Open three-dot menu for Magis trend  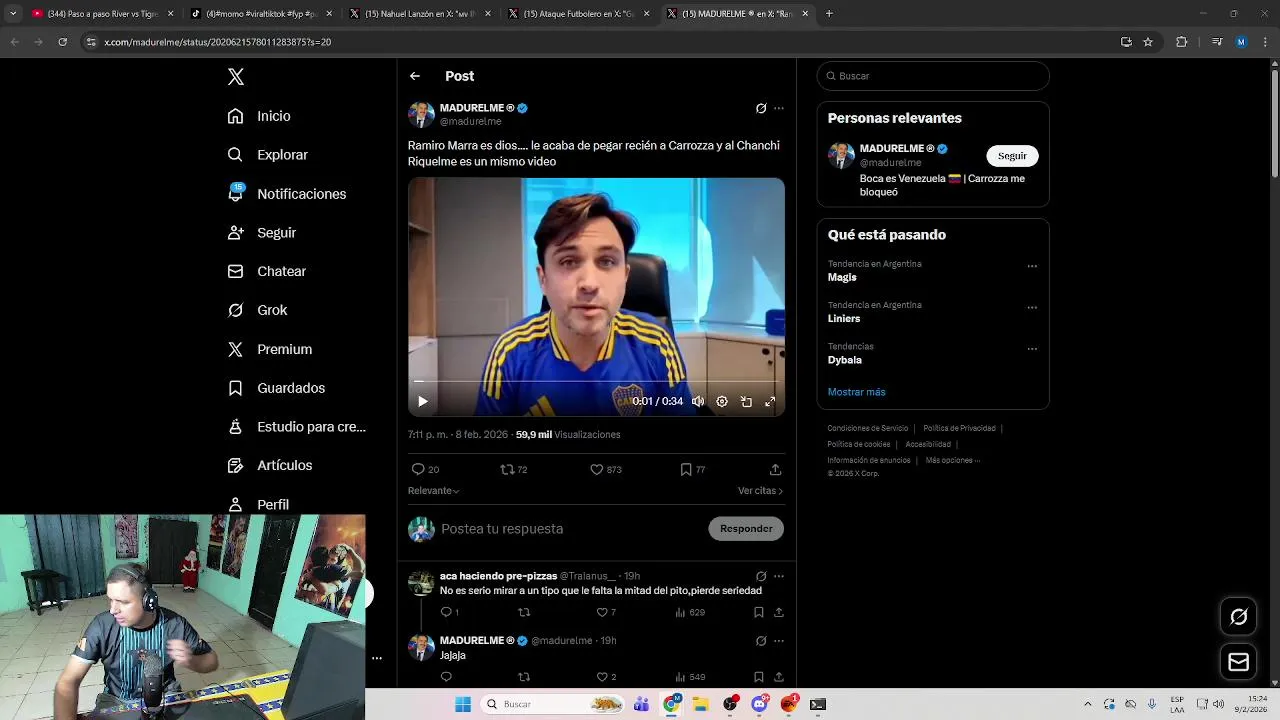[x=1032, y=266]
